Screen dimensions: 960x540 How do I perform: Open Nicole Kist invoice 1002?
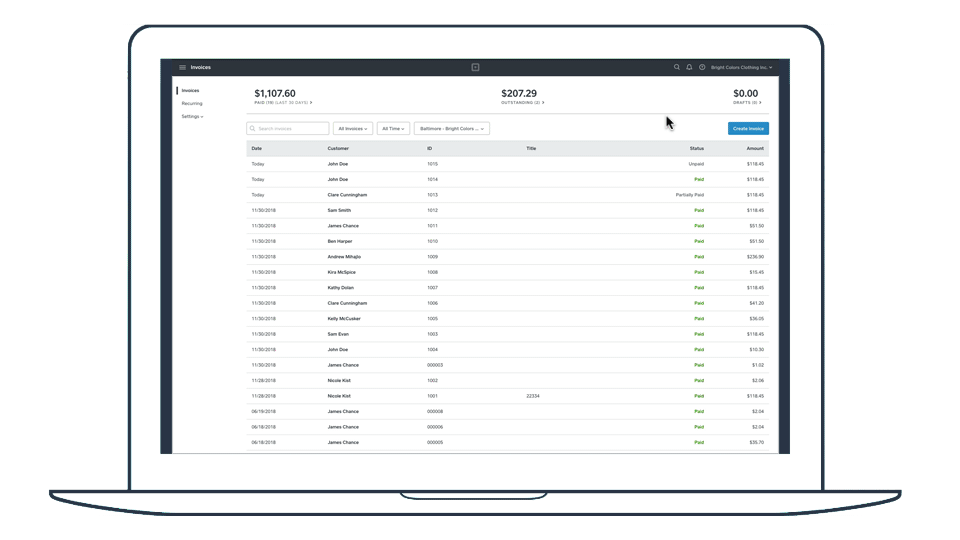(508, 380)
